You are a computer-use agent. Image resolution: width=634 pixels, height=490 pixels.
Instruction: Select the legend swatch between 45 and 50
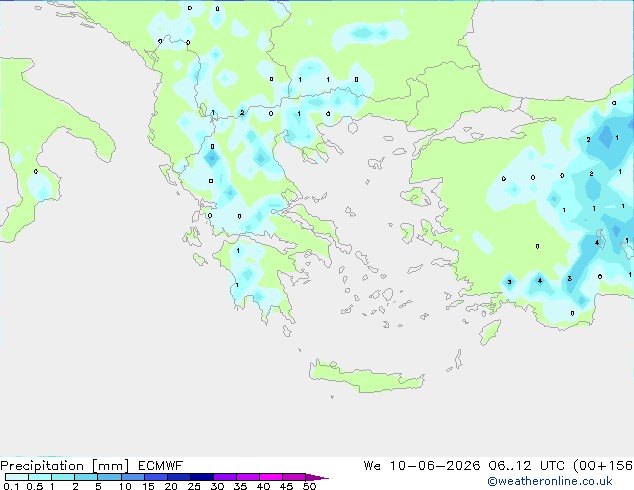click(x=294, y=477)
